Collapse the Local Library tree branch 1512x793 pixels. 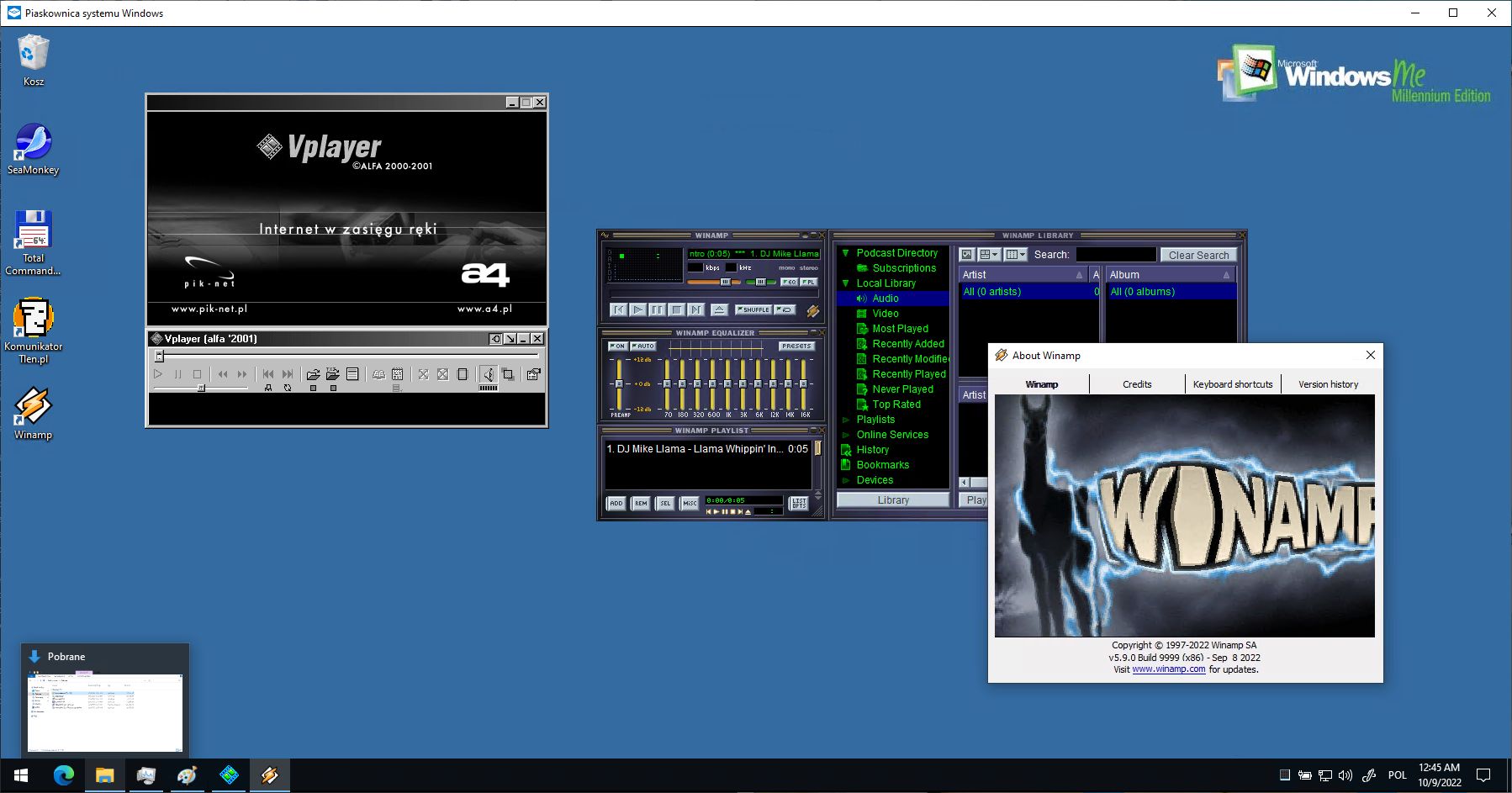(846, 283)
